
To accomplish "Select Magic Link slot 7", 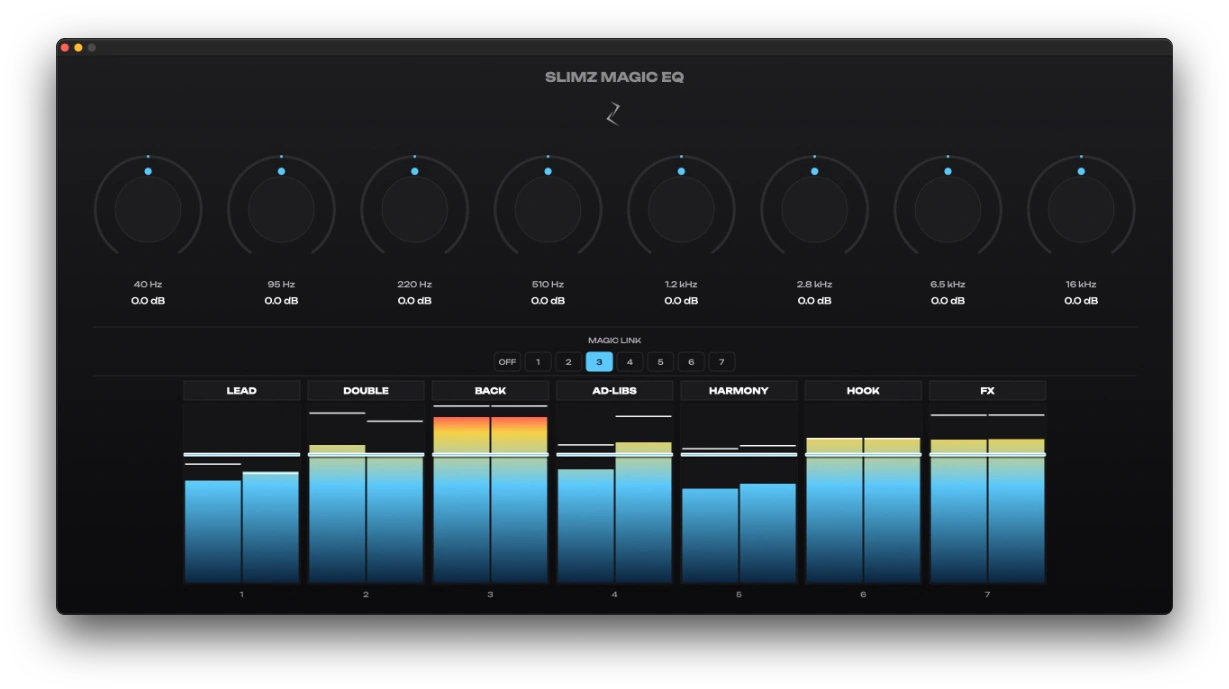I will pyautogui.click(x=722, y=362).
